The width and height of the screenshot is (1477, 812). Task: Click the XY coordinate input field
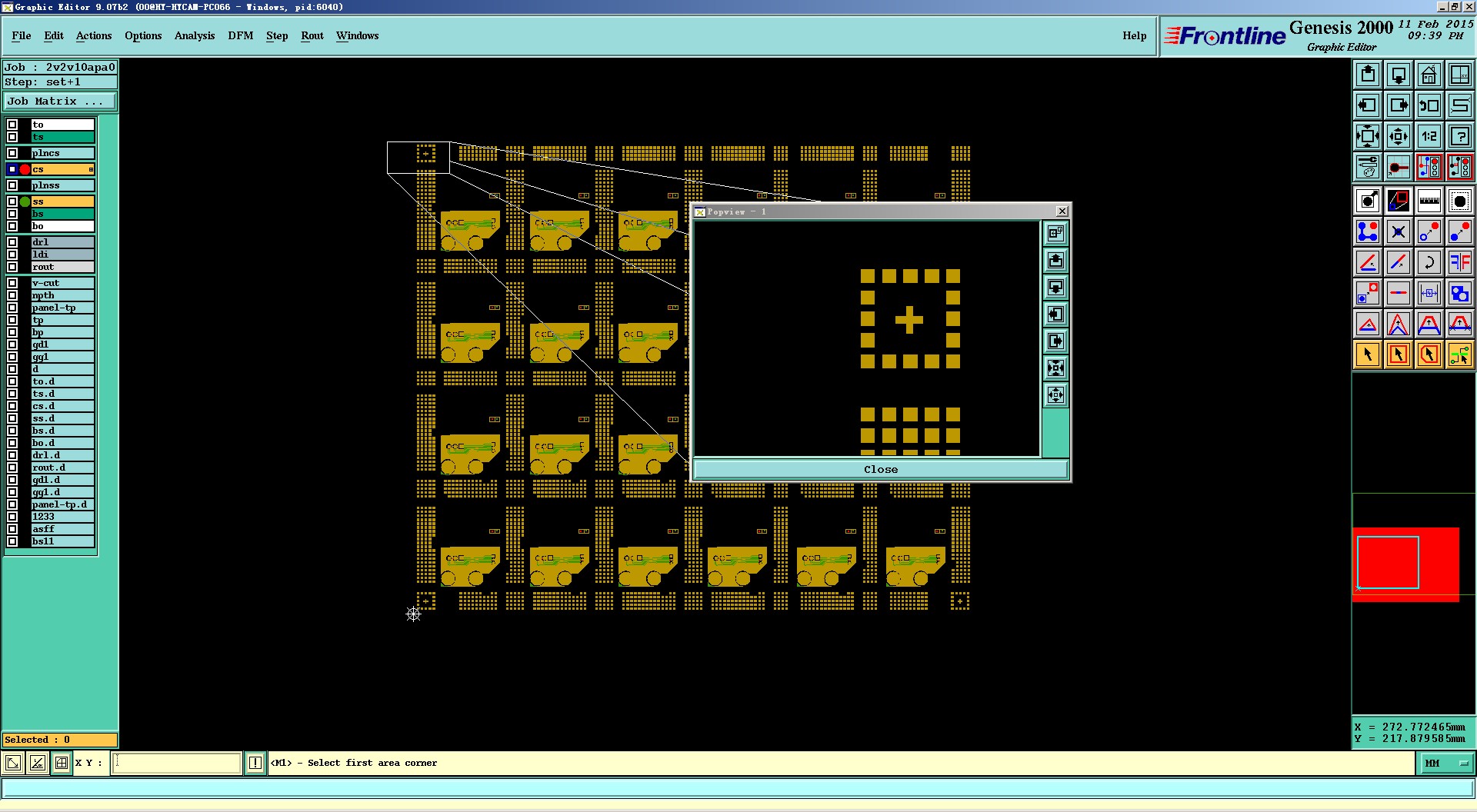177,763
